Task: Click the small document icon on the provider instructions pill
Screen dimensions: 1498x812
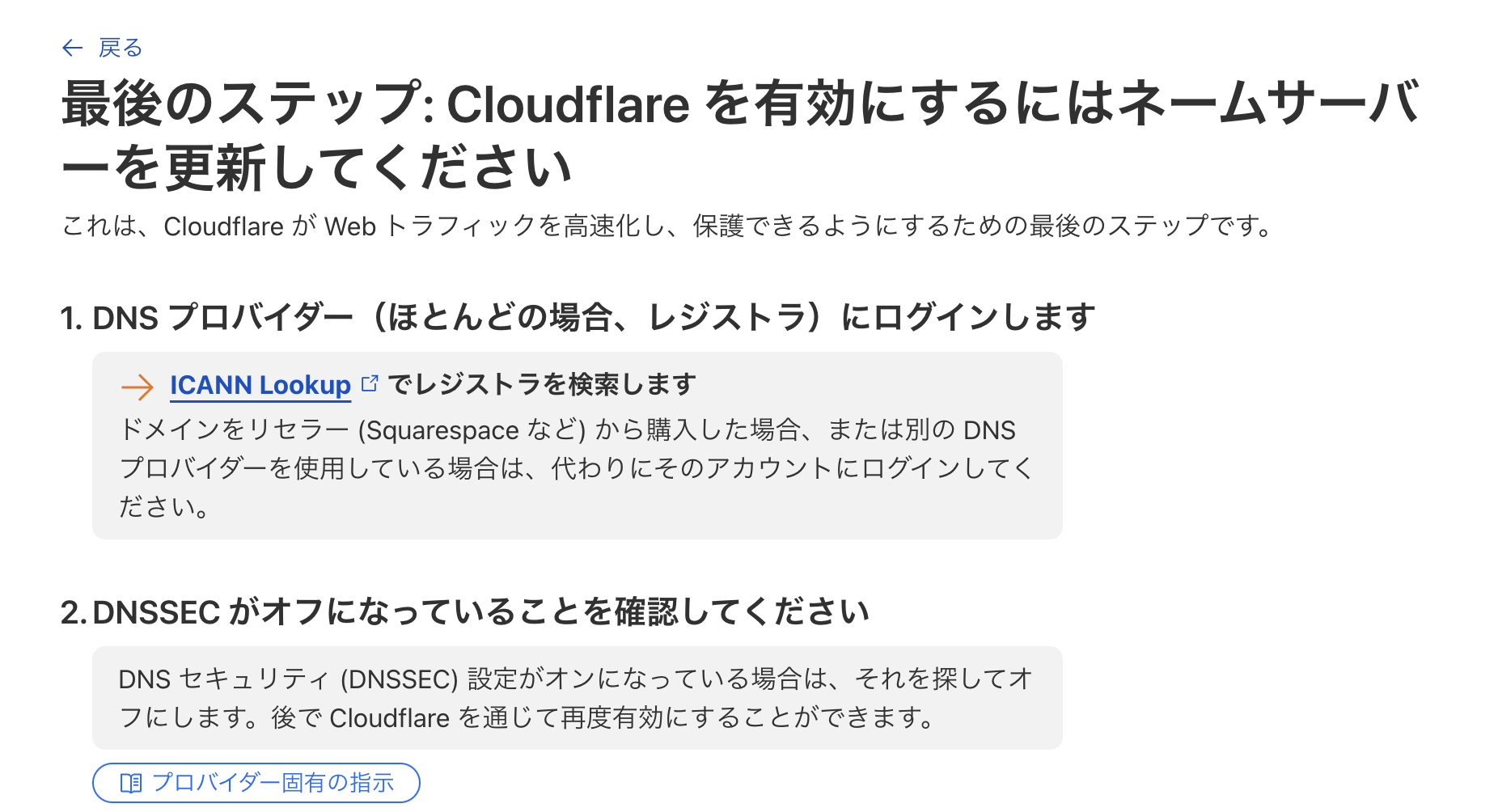Action: pos(130,783)
